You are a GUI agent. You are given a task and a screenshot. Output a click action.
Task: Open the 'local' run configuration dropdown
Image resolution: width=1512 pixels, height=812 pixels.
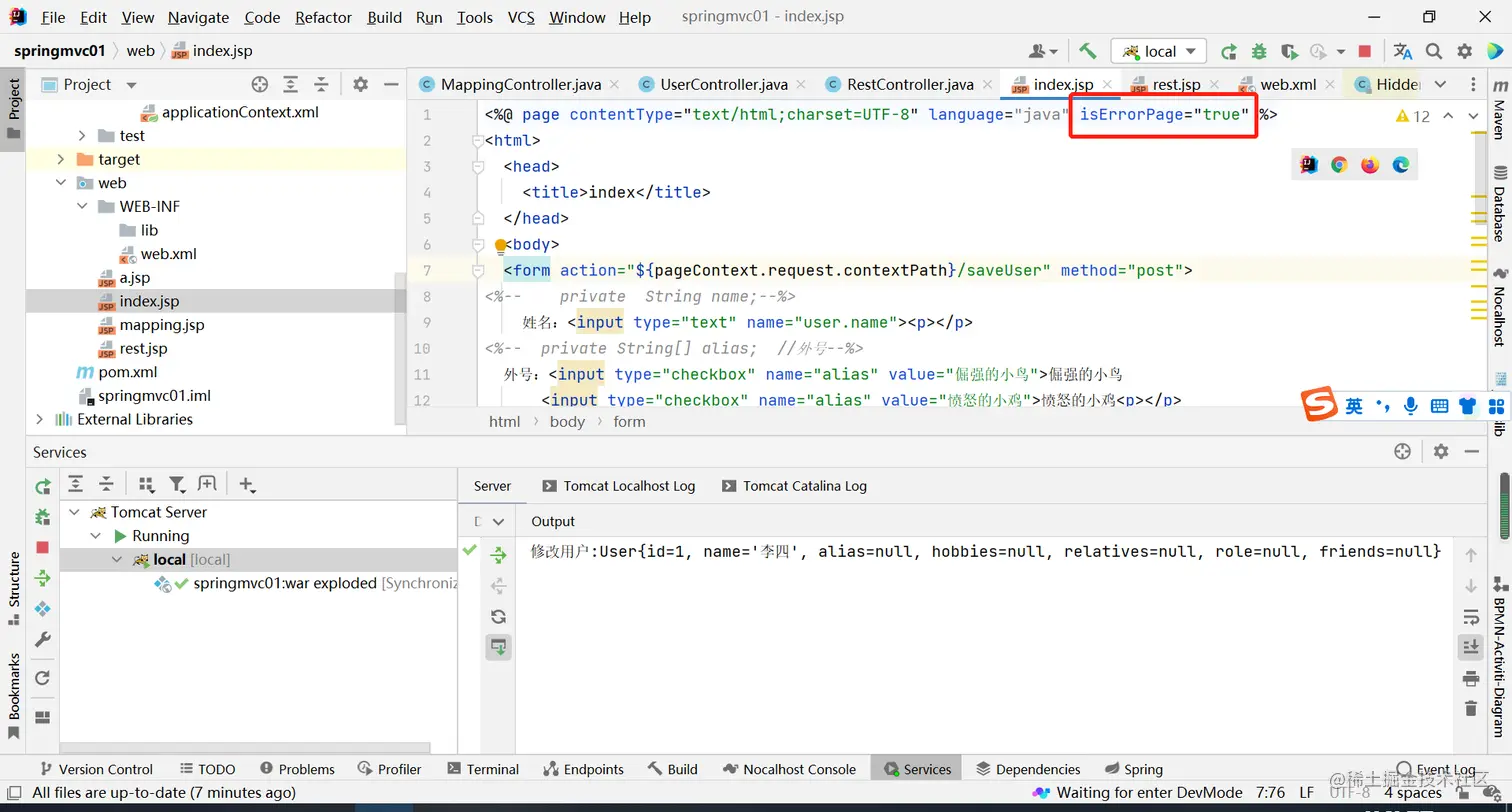[x=1160, y=51]
